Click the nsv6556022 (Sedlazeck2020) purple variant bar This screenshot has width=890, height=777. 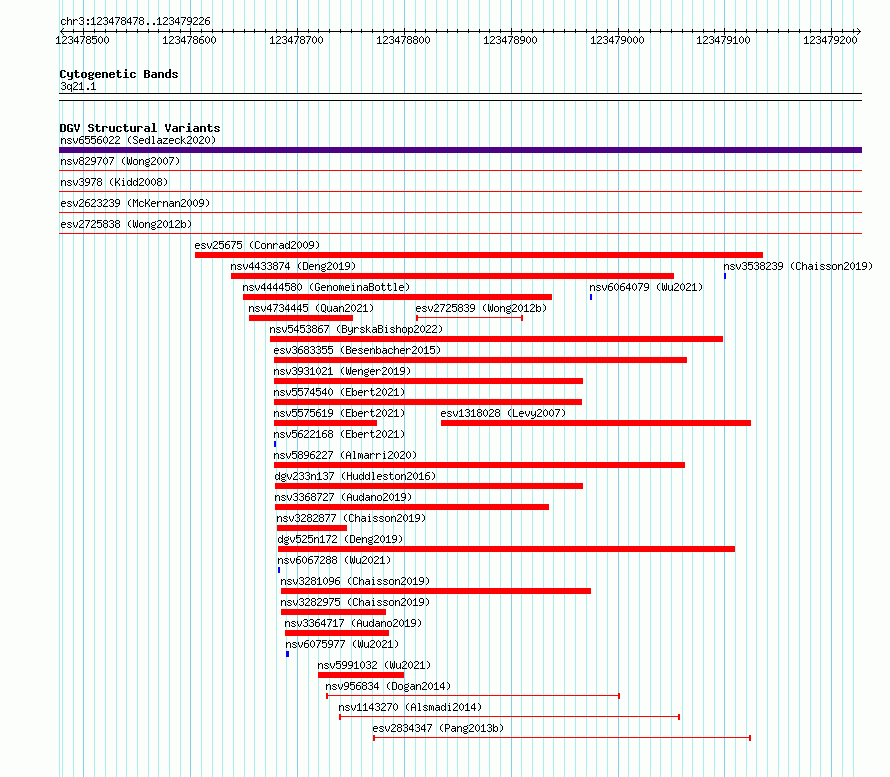click(x=460, y=150)
